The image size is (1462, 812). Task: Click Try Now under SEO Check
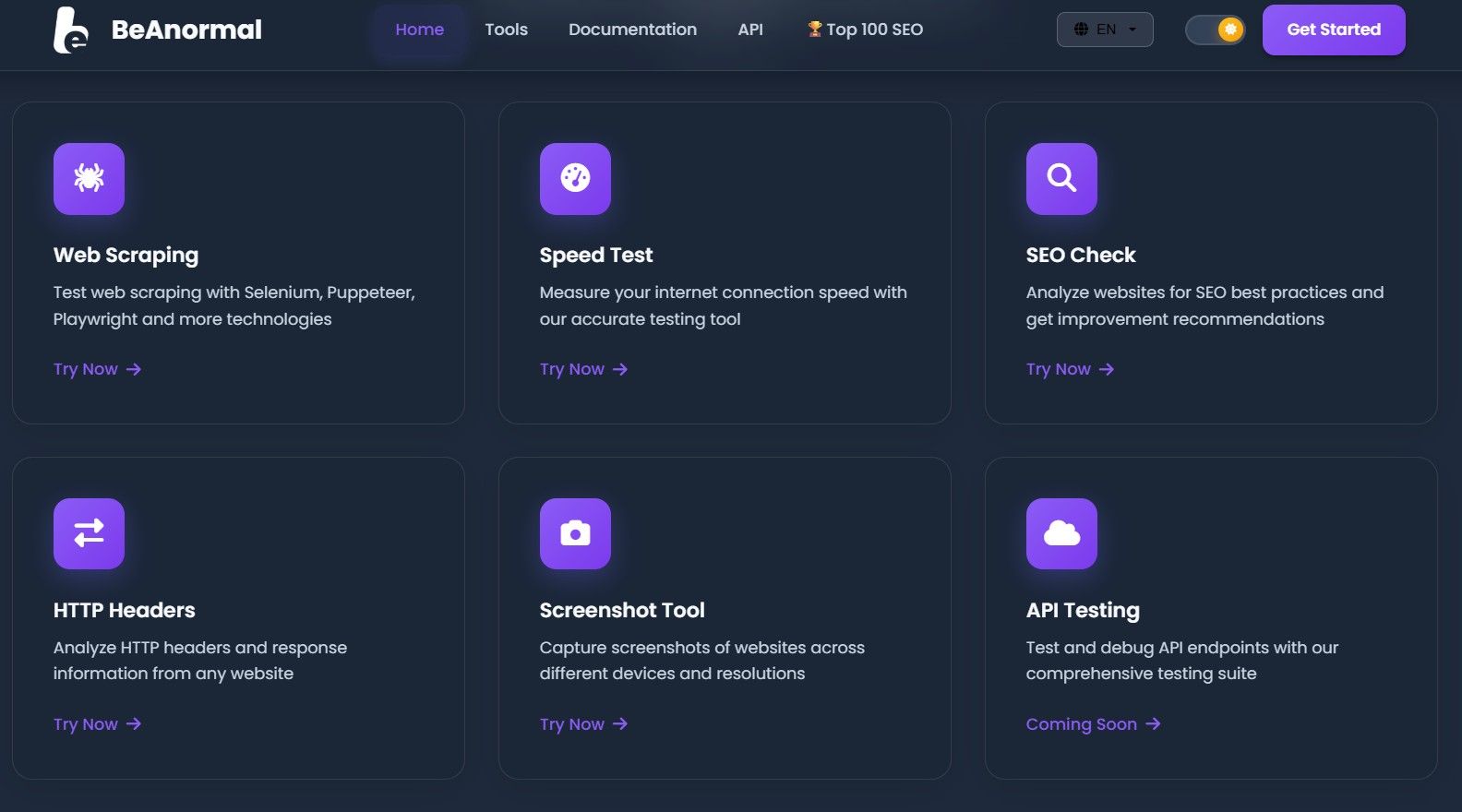pos(1071,369)
